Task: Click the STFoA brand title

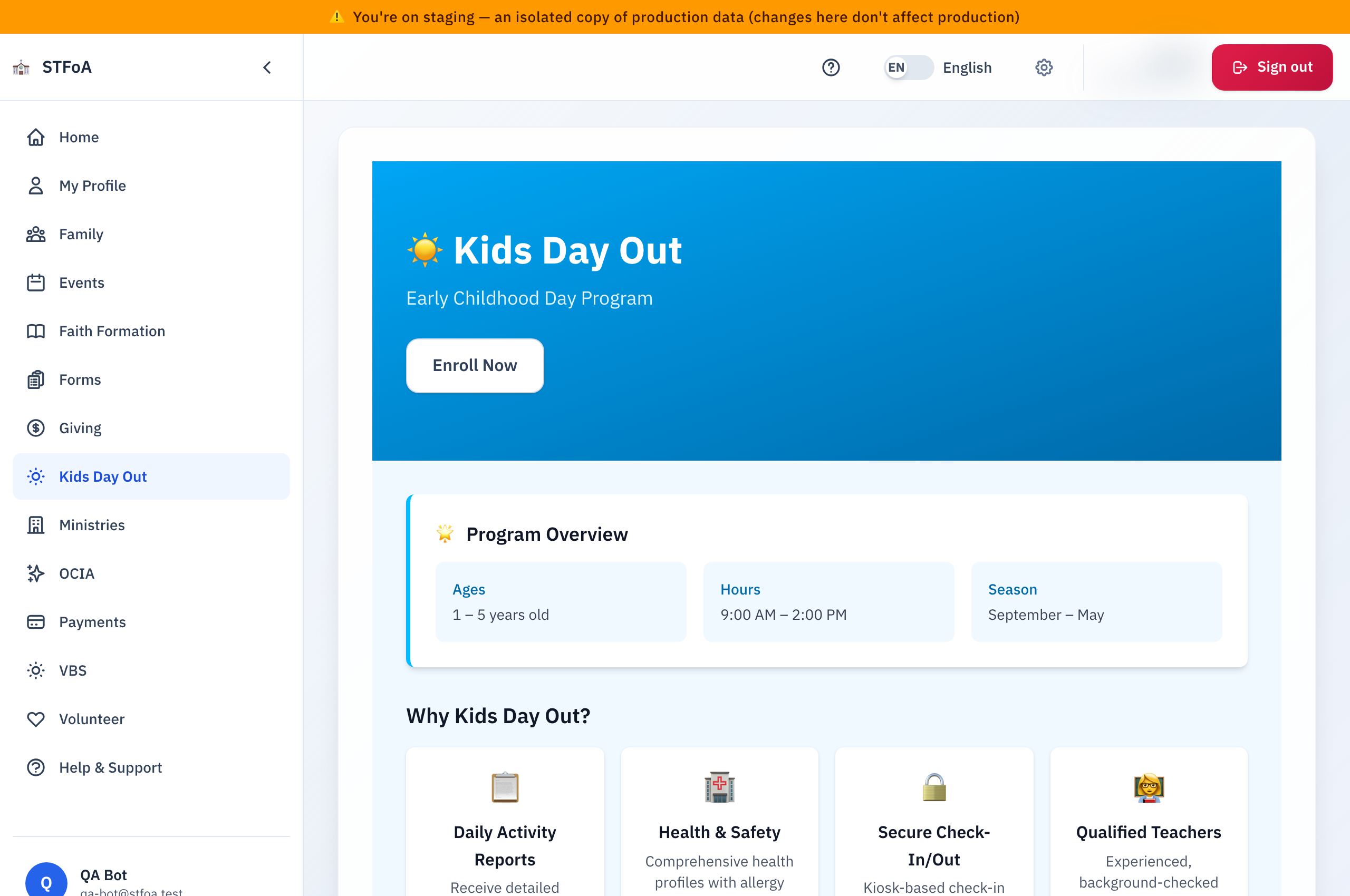Action: (67, 67)
